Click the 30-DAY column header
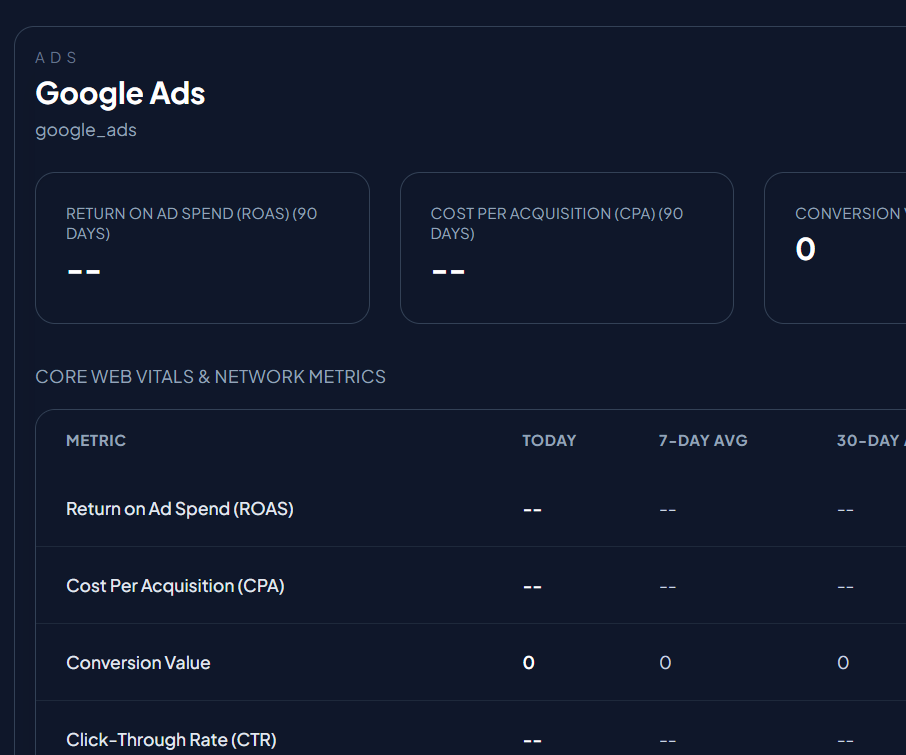 (871, 441)
